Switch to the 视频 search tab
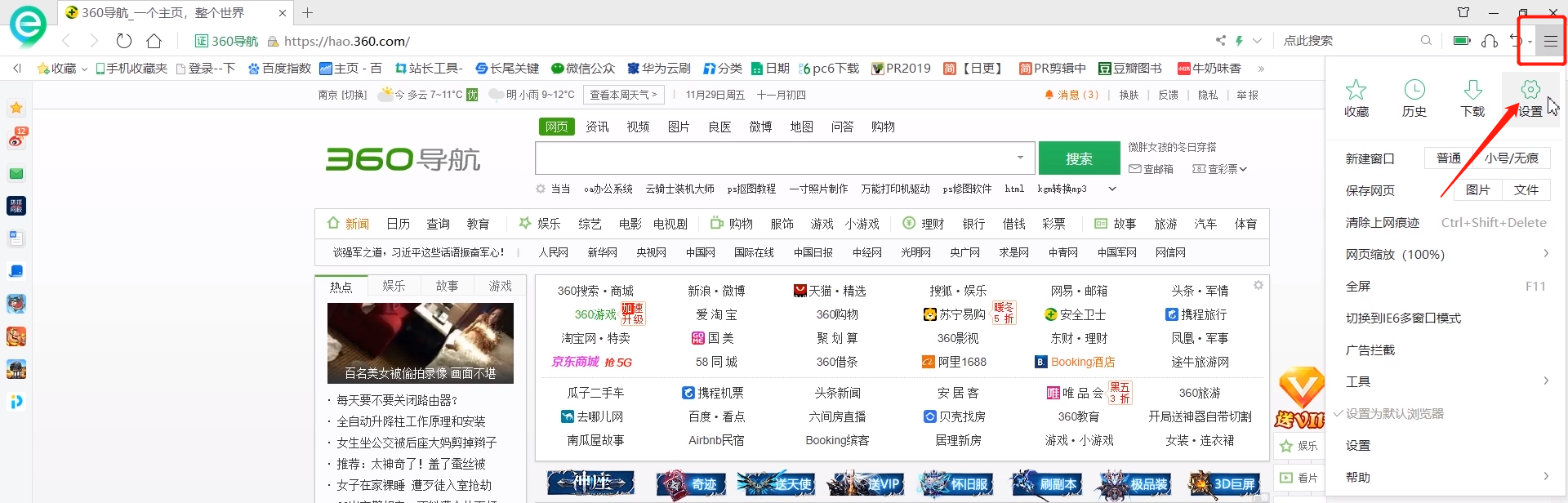1568x503 pixels. (638, 127)
